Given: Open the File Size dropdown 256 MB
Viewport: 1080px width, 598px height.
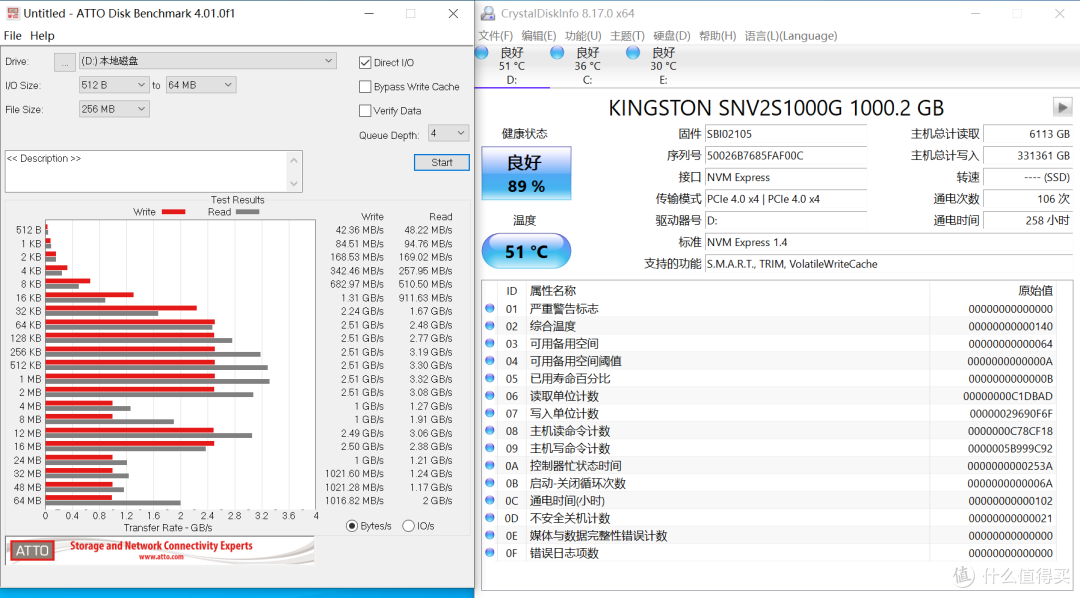Looking at the screenshot, I should (x=114, y=109).
